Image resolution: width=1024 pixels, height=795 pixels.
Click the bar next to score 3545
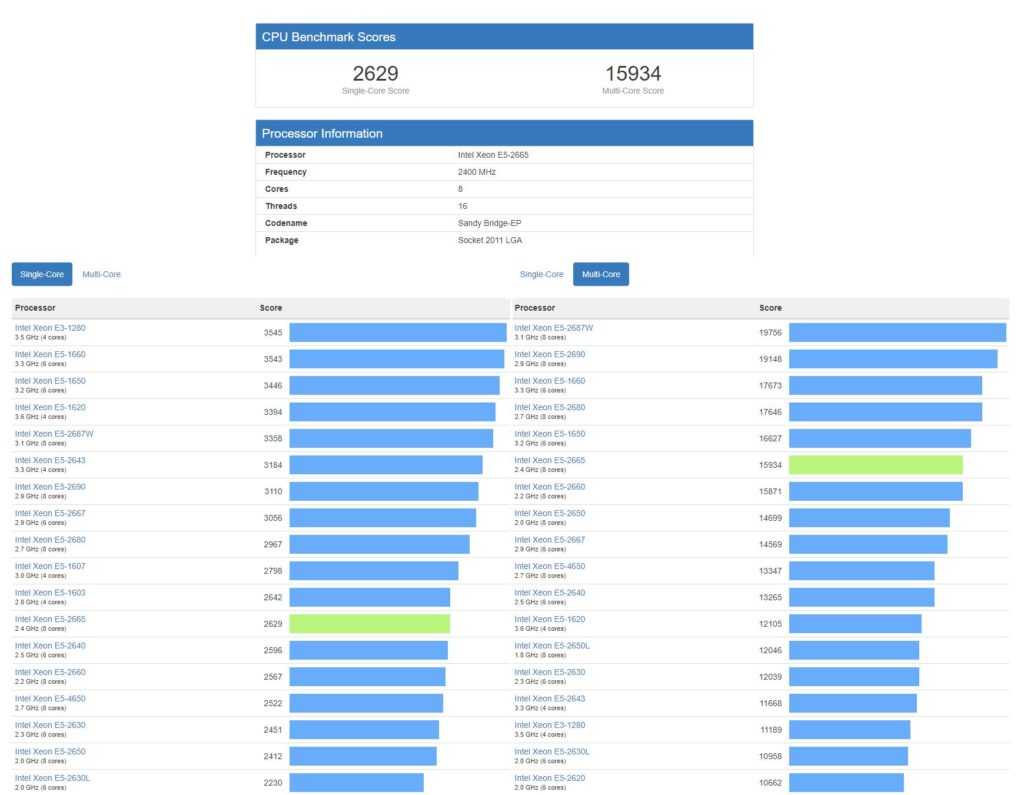click(x=398, y=333)
